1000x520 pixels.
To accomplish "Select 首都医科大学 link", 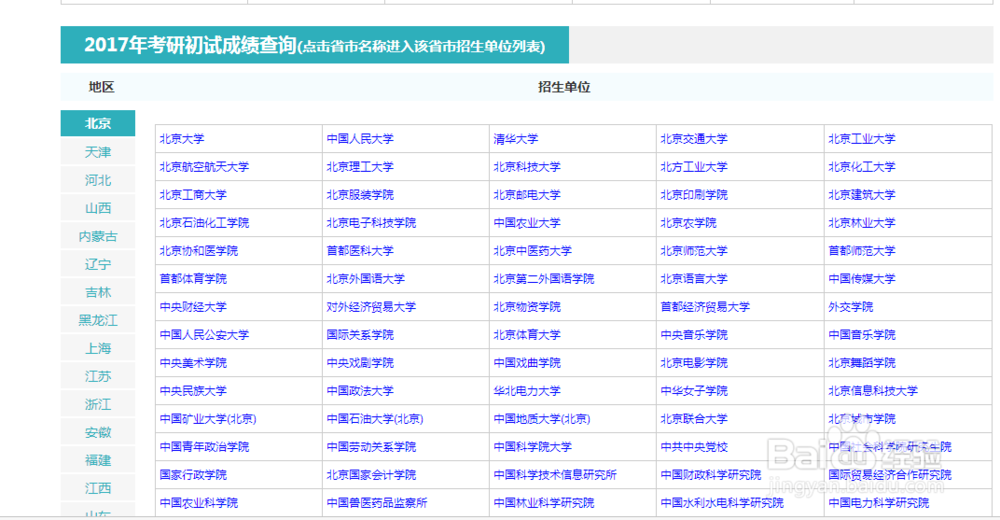I will pyautogui.click(x=360, y=251).
